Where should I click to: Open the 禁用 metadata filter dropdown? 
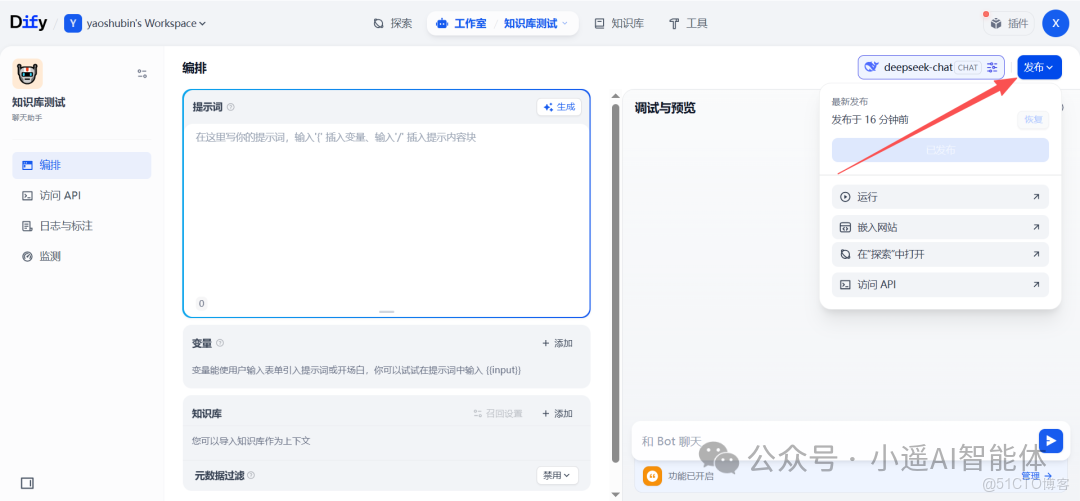[557, 476]
